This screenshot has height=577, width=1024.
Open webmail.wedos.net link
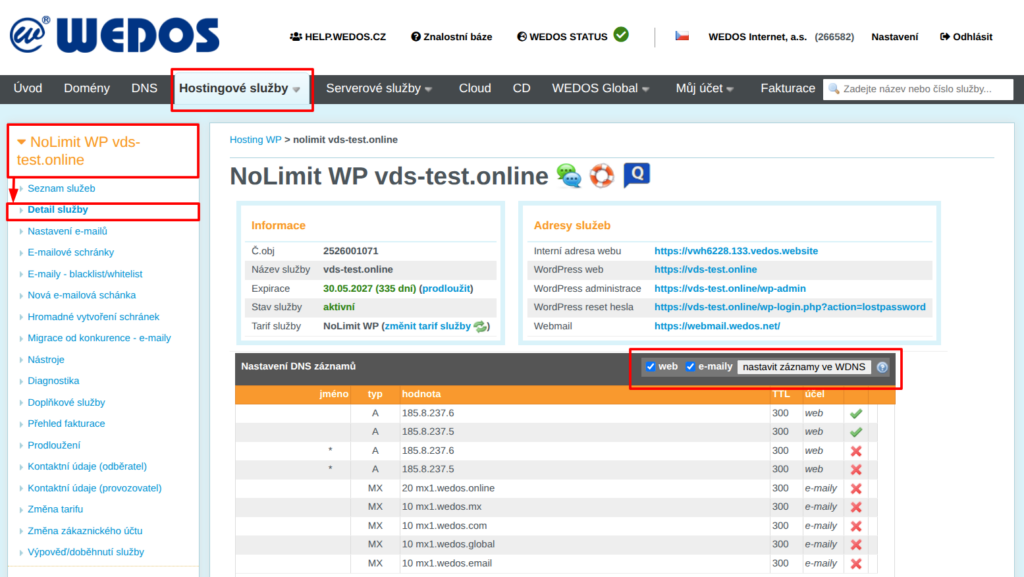pyautogui.click(x=717, y=326)
